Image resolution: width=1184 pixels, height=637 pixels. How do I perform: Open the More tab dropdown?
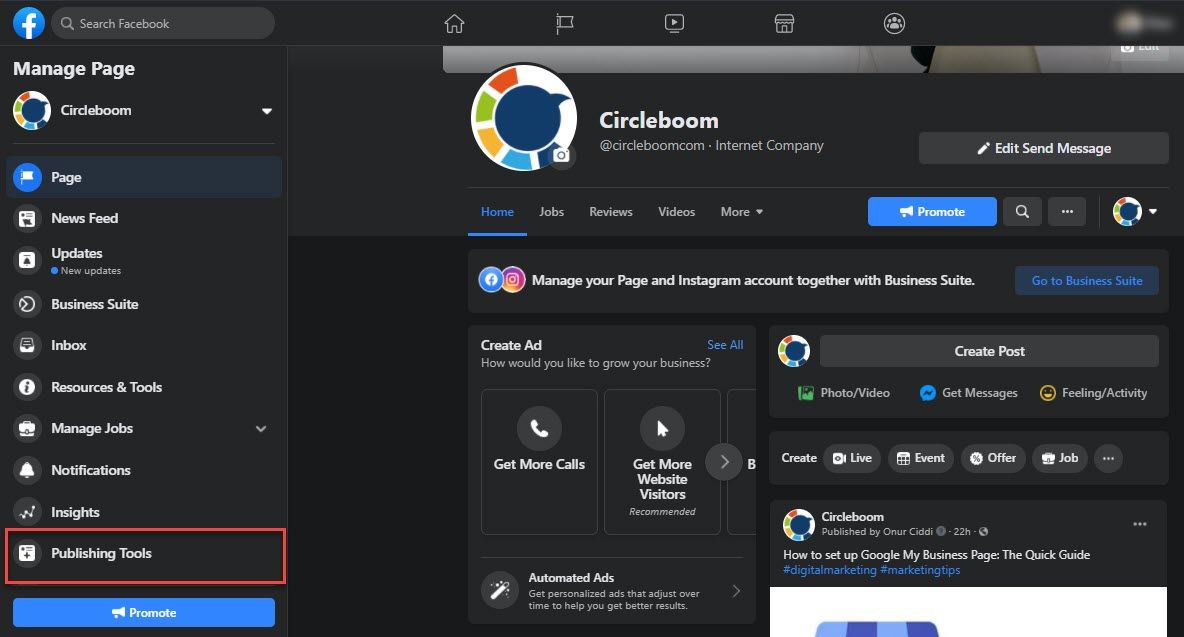click(x=741, y=212)
